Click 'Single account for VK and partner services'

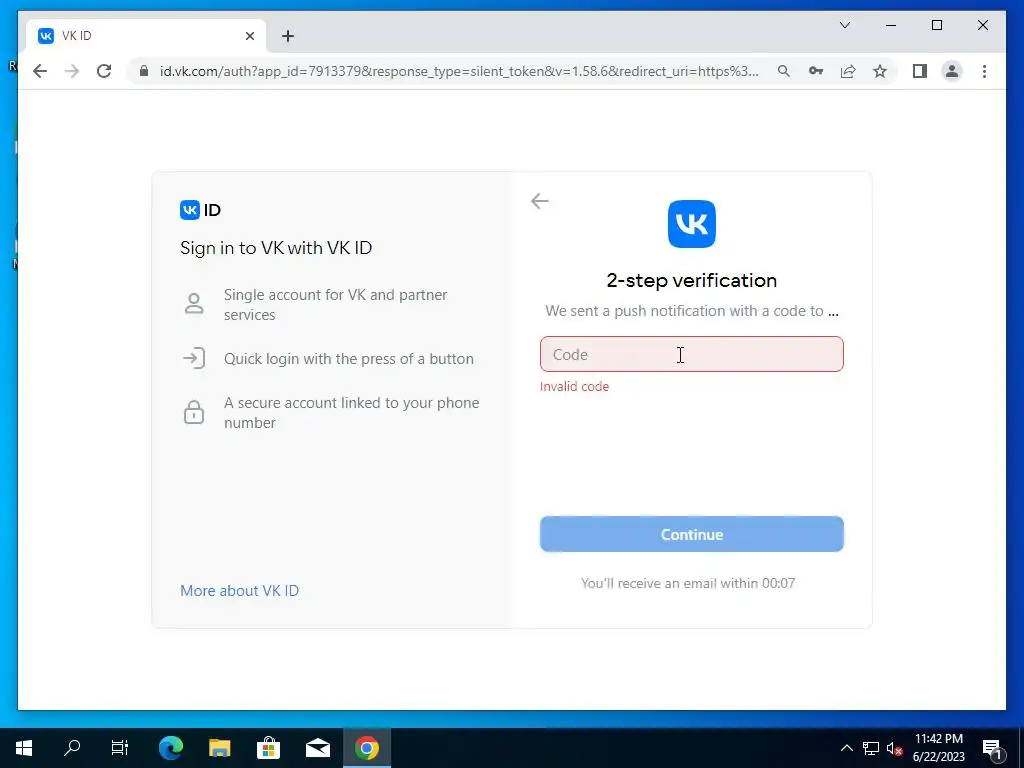pos(336,304)
